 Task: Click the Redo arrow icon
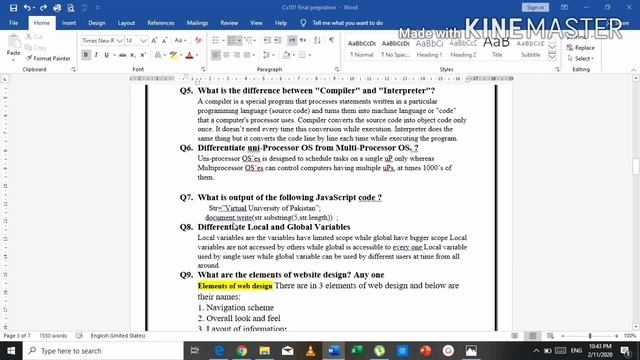click(x=43, y=8)
